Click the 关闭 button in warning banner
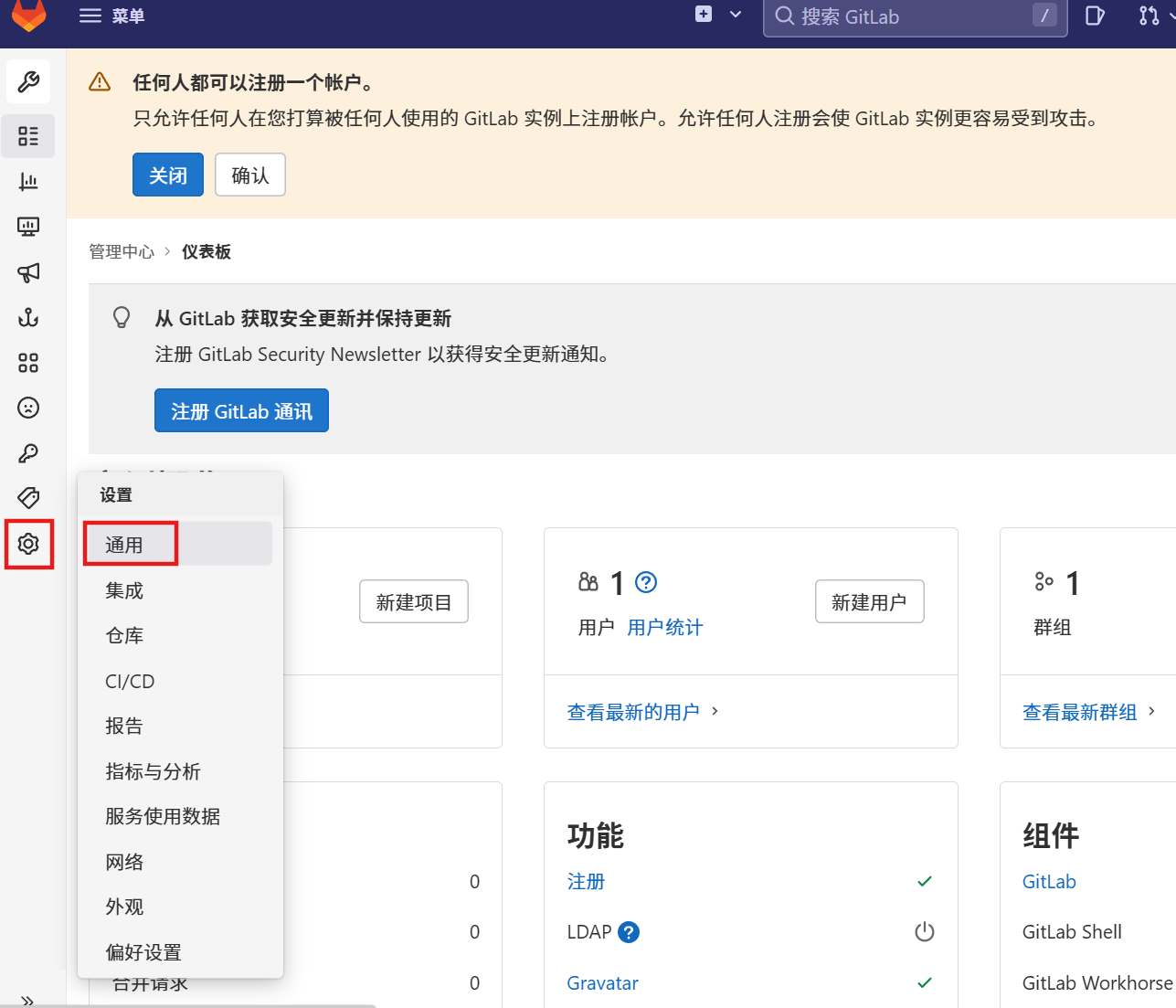Image resolution: width=1176 pixels, height=1008 pixels. pos(168,175)
